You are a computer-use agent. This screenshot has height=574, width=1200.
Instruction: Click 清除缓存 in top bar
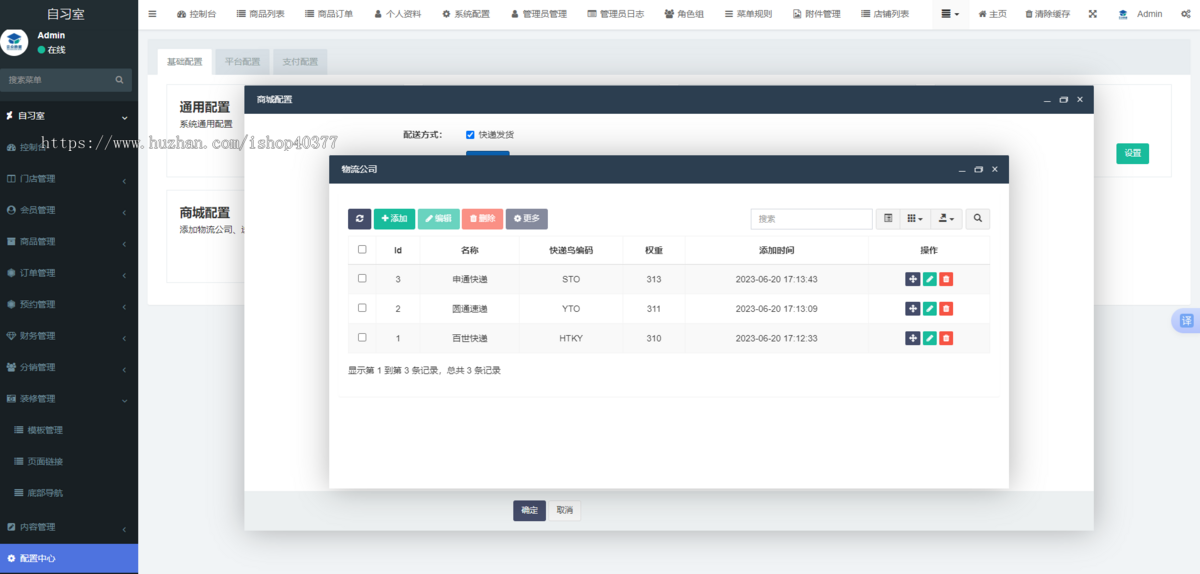pos(1046,14)
